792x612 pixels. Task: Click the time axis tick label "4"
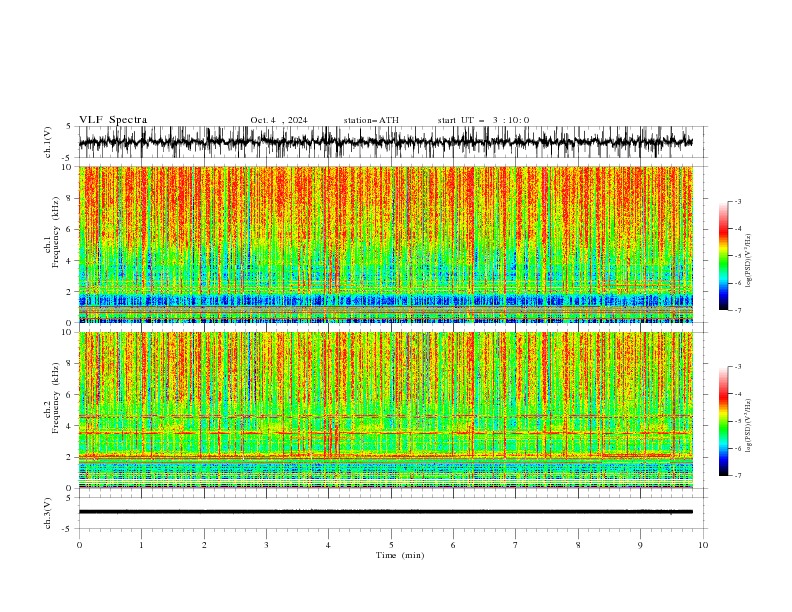pyautogui.click(x=328, y=545)
